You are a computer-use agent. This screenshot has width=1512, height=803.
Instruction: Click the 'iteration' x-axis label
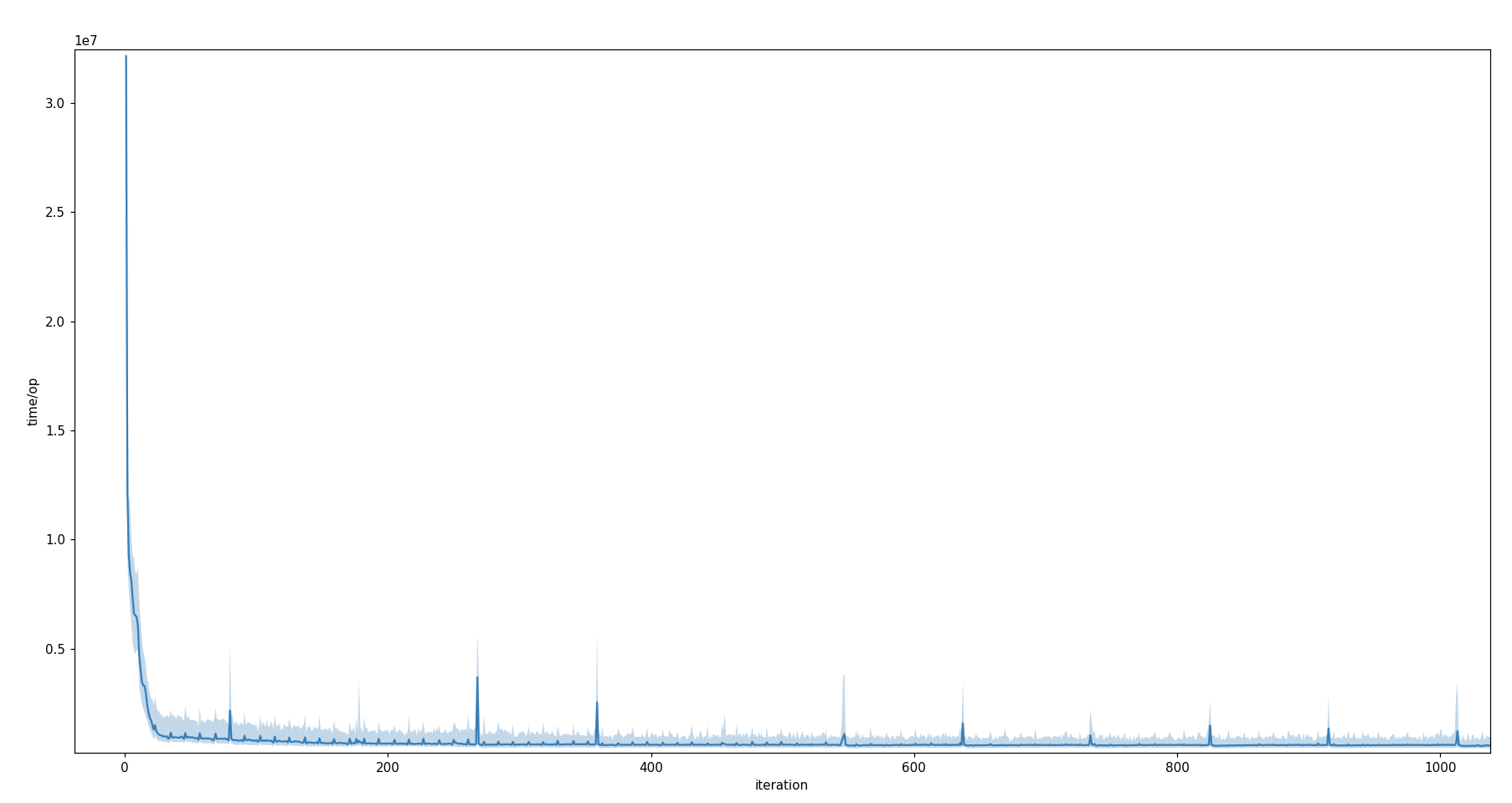(x=780, y=785)
